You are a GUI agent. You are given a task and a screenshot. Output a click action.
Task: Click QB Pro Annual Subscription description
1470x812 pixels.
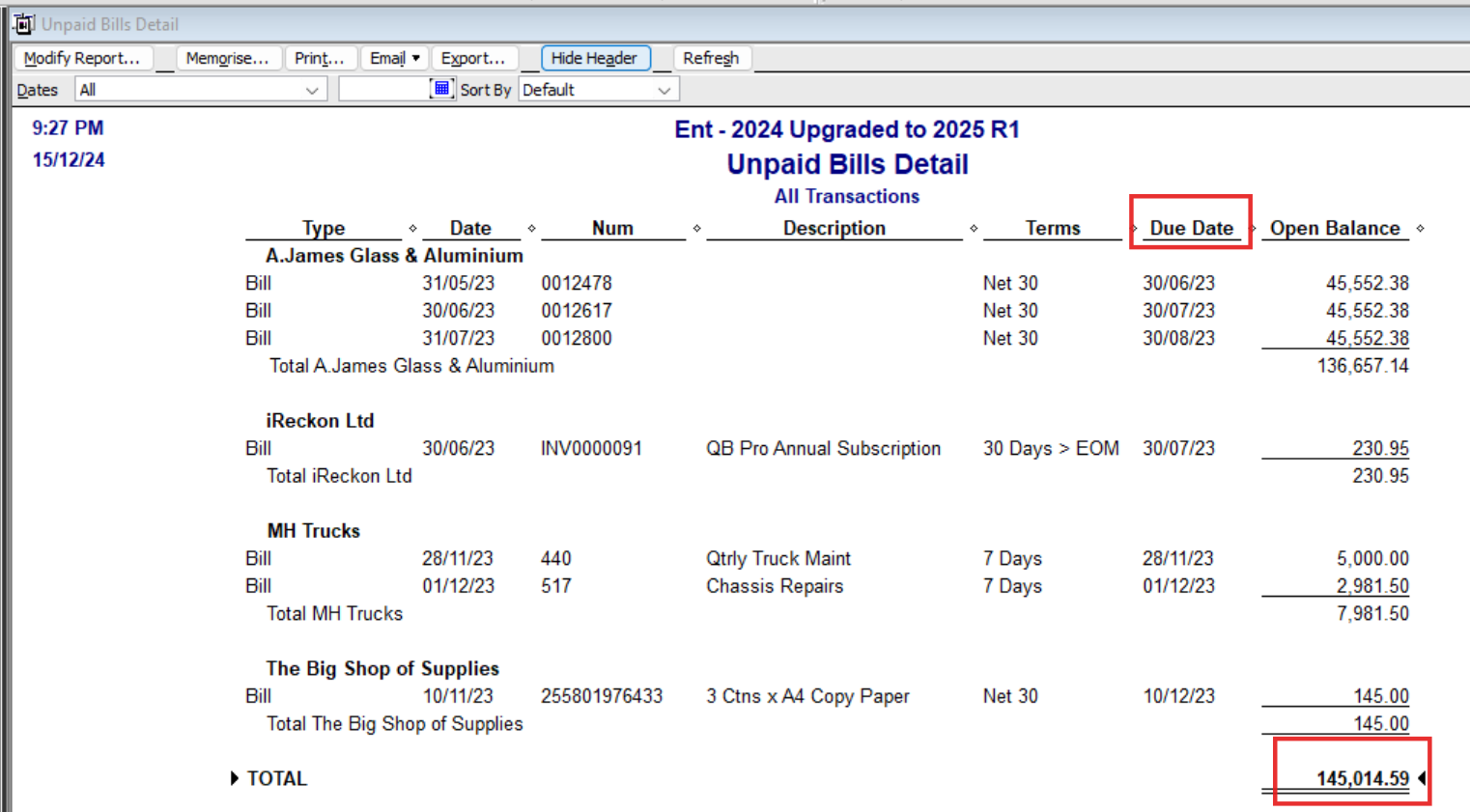823,448
